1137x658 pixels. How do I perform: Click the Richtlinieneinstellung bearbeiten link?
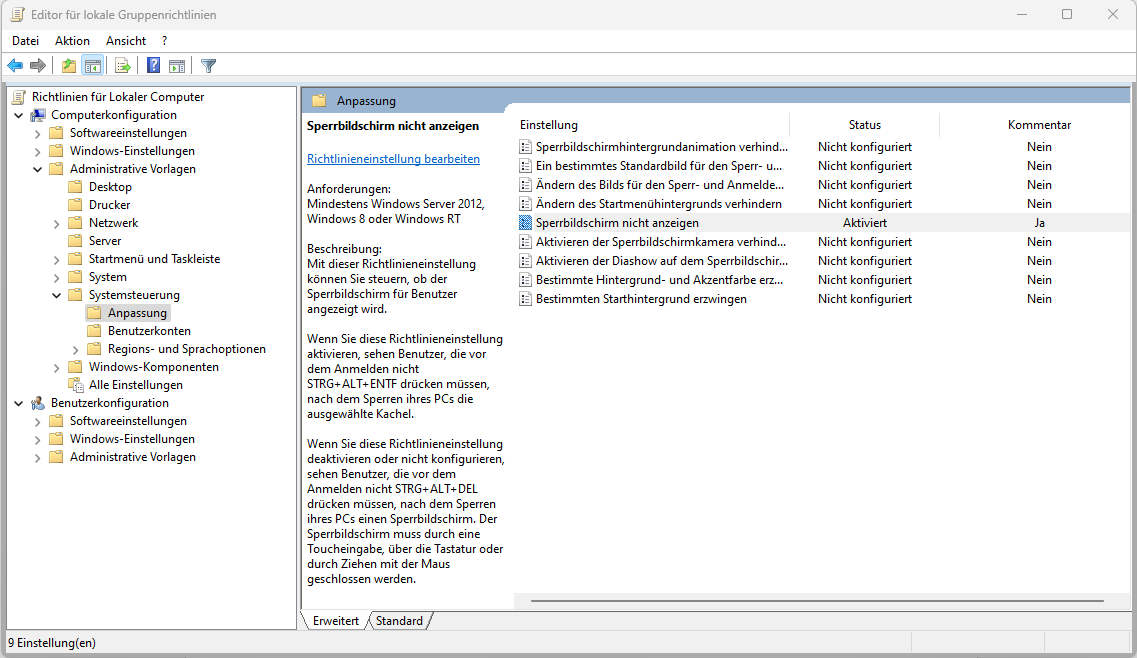(393, 159)
